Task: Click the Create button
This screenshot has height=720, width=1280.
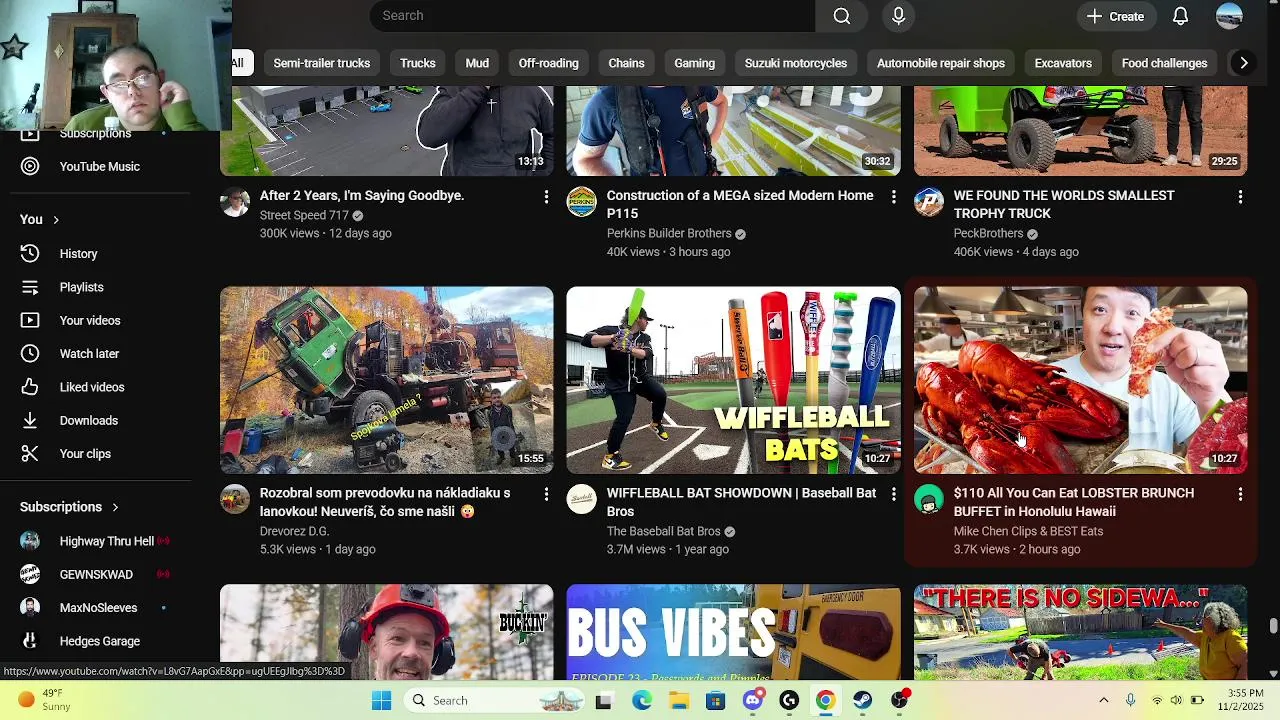Action: [1115, 16]
